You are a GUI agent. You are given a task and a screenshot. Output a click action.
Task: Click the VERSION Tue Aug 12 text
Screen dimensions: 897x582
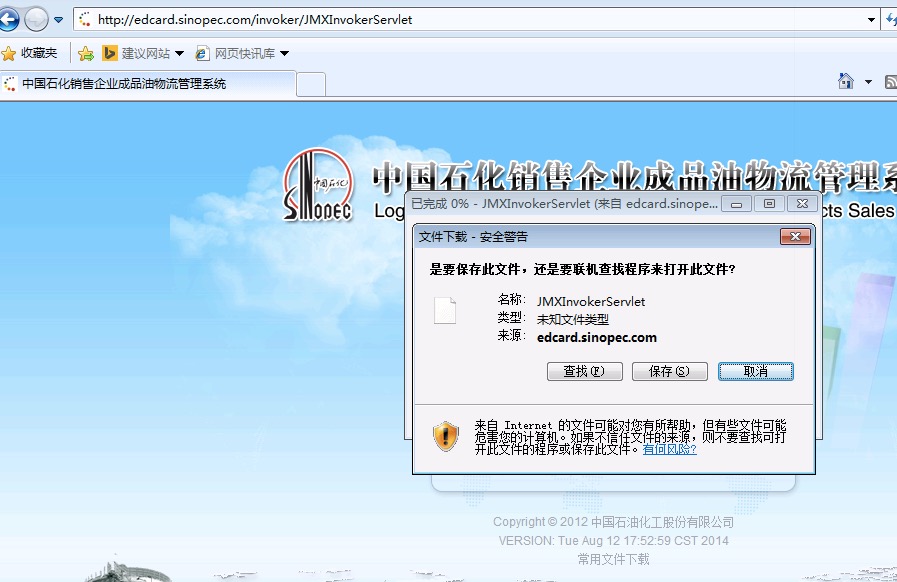[613, 541]
